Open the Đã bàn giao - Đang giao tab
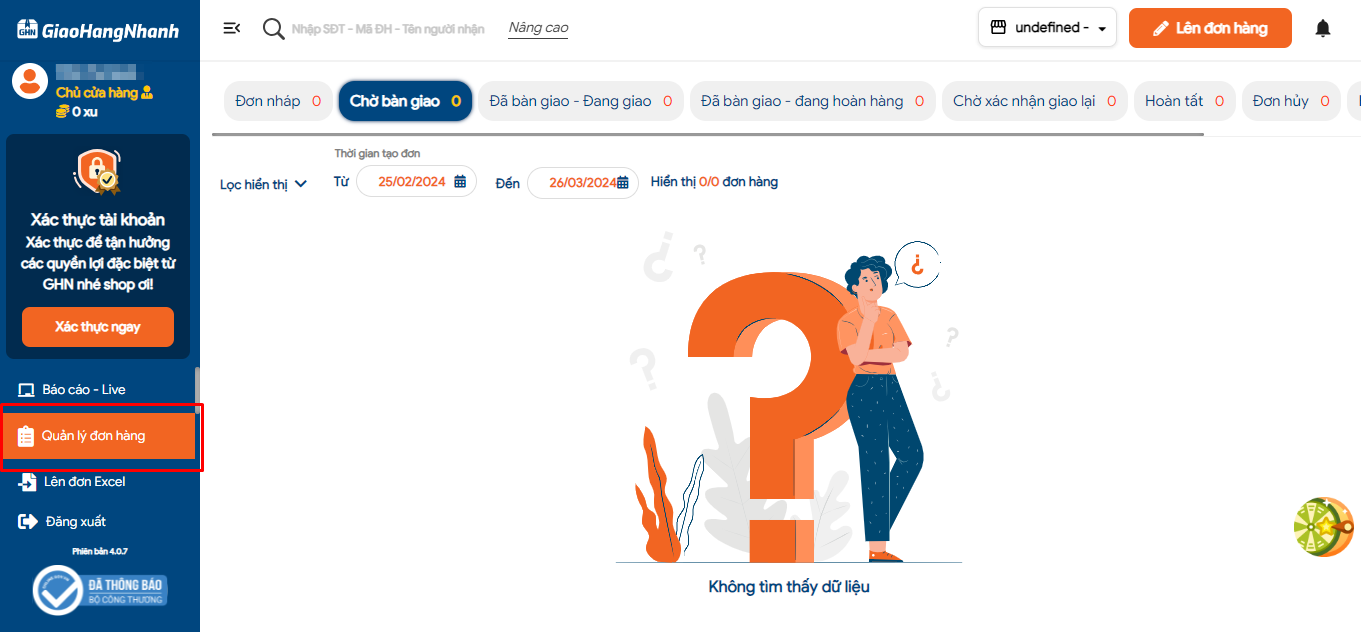 click(581, 101)
